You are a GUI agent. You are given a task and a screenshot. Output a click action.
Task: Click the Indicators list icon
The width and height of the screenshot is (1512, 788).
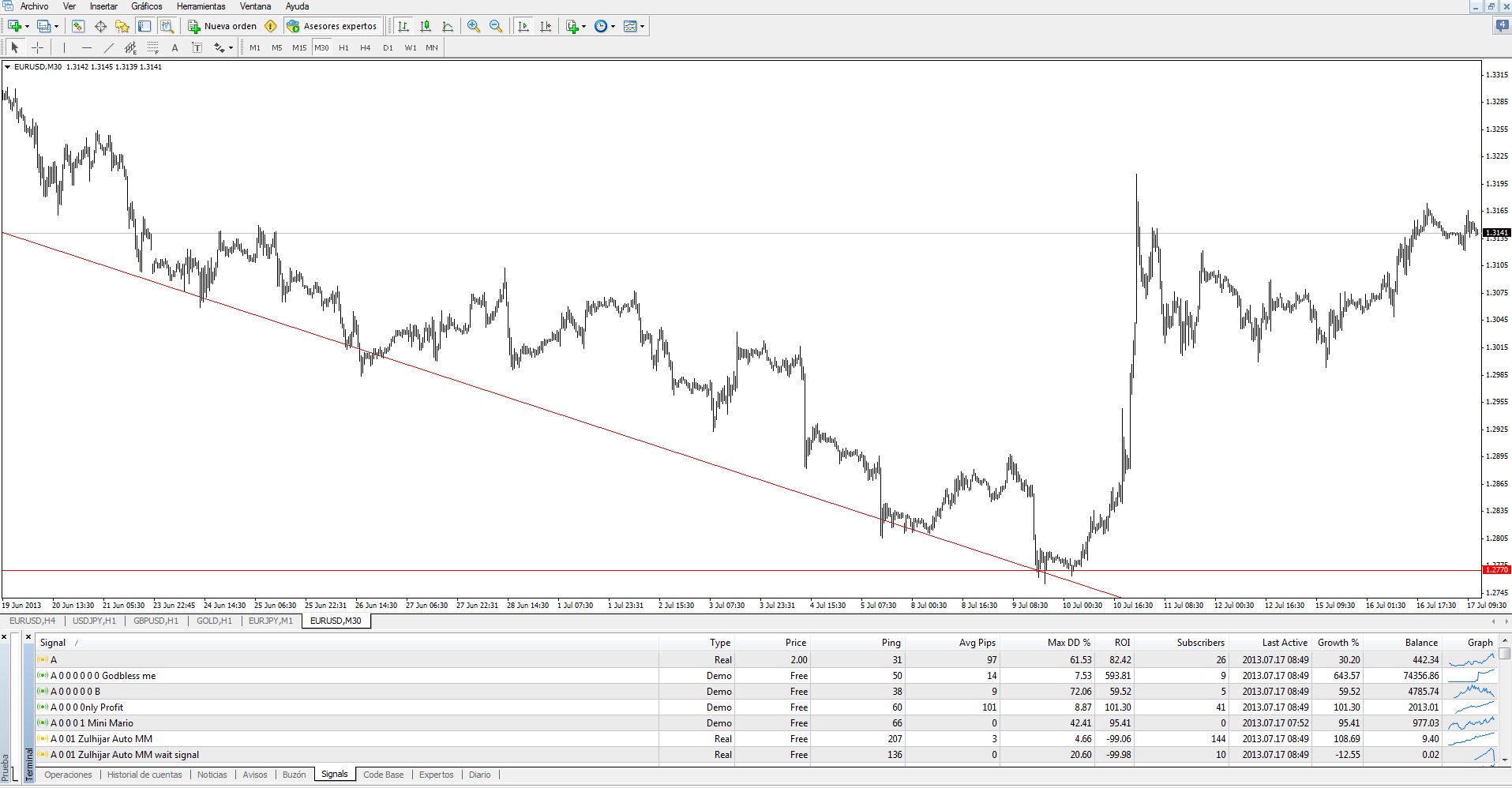click(x=572, y=26)
